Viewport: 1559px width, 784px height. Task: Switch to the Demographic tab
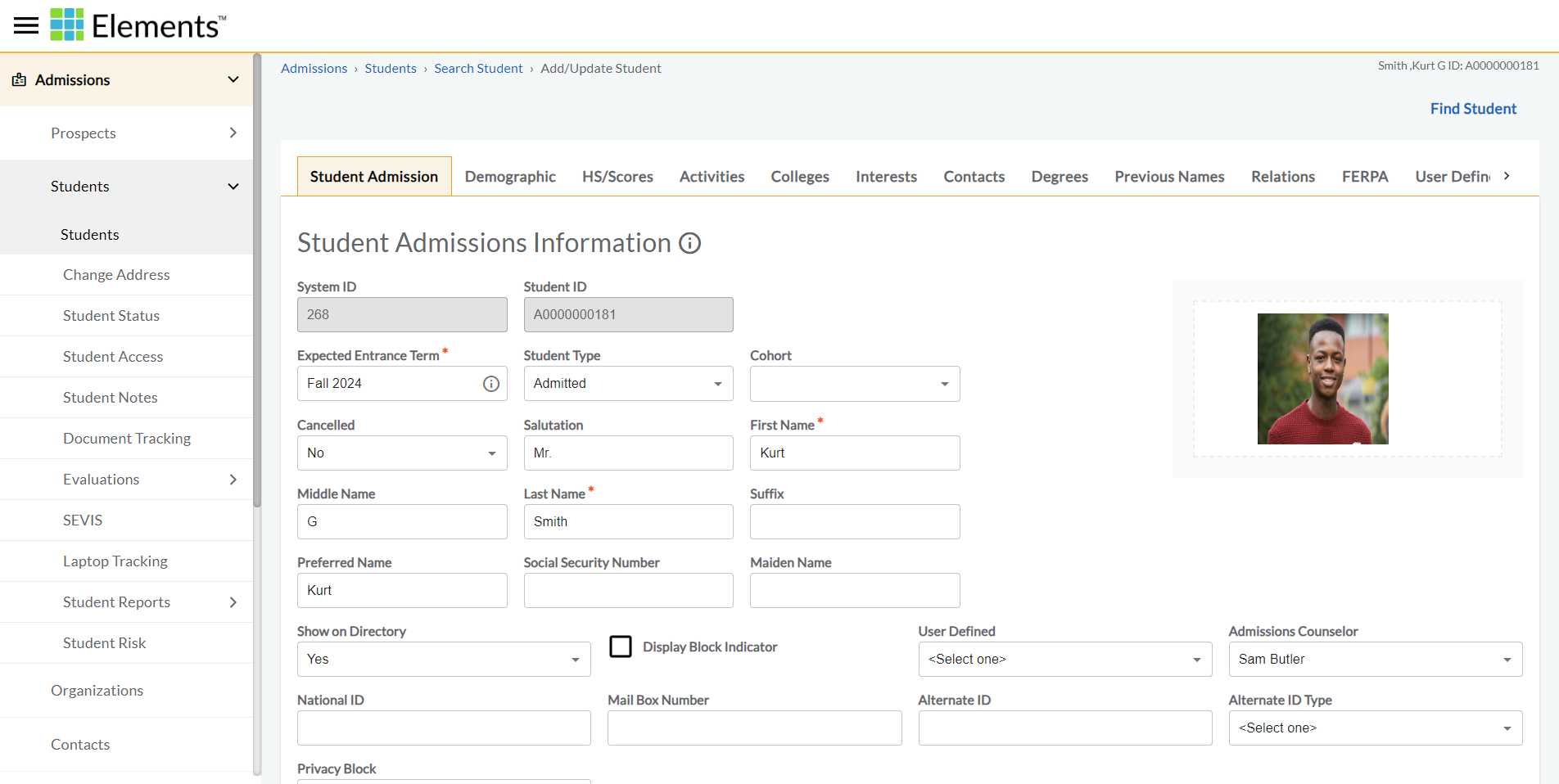(510, 177)
